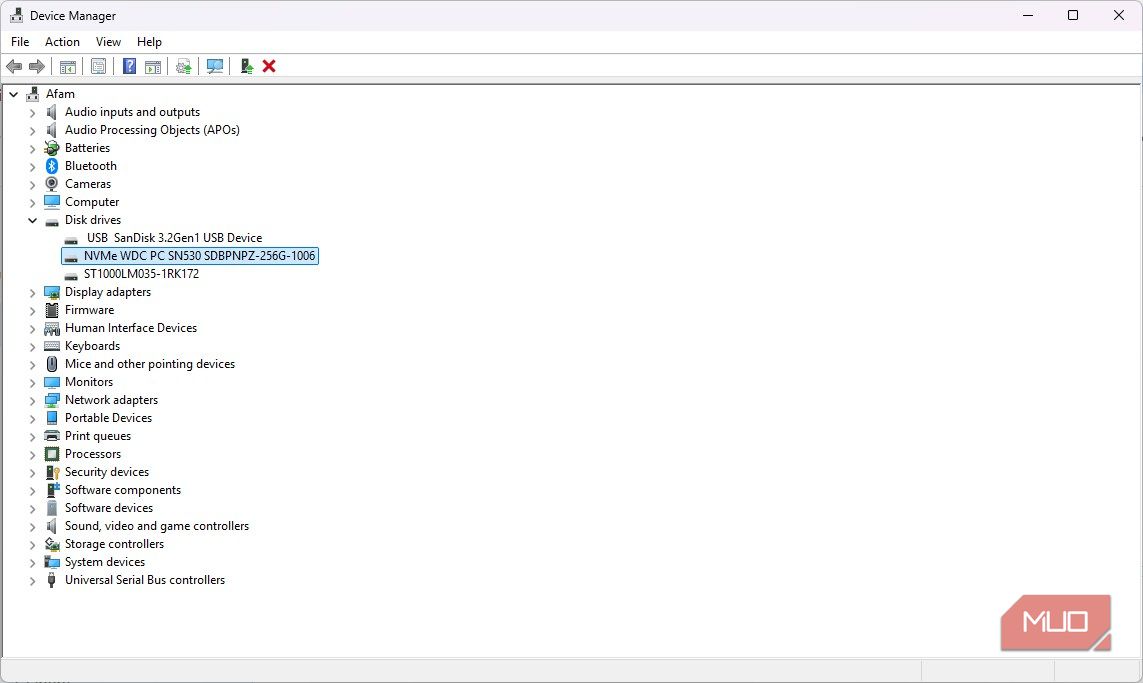Open the Help menu

click(x=149, y=42)
